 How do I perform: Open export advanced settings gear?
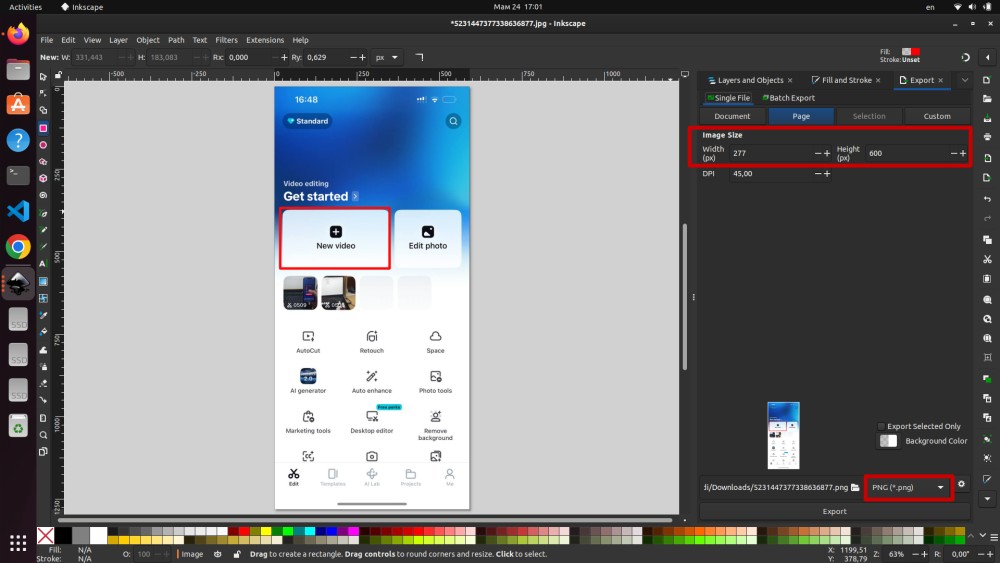point(961,484)
